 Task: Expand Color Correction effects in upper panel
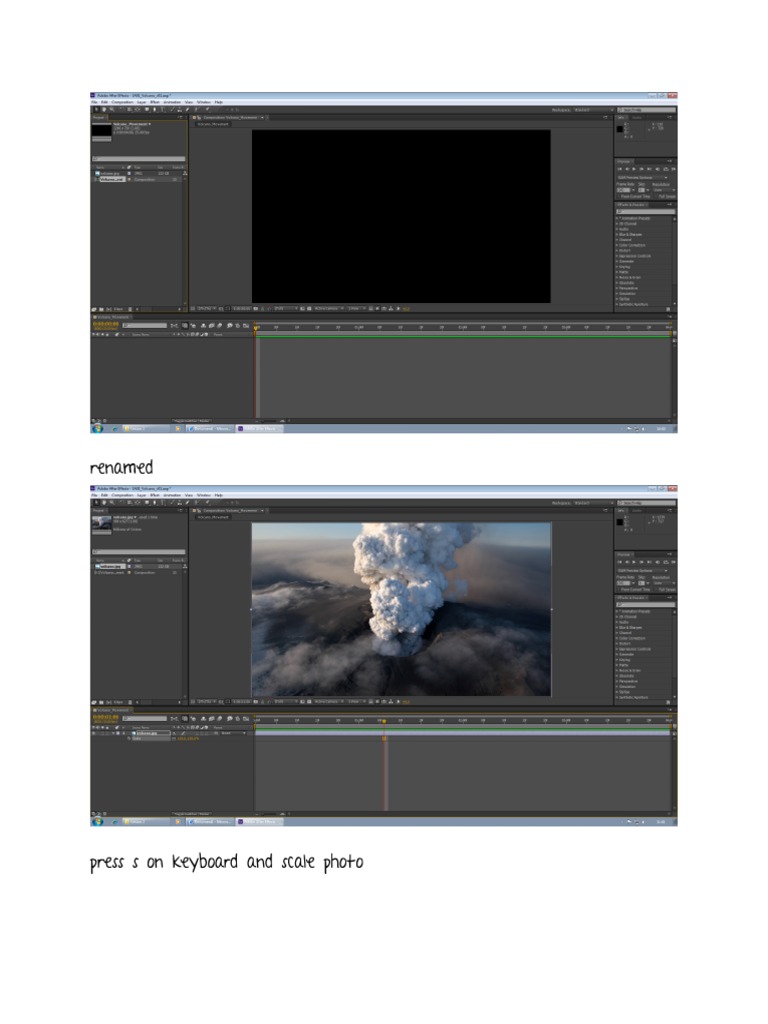coord(632,245)
